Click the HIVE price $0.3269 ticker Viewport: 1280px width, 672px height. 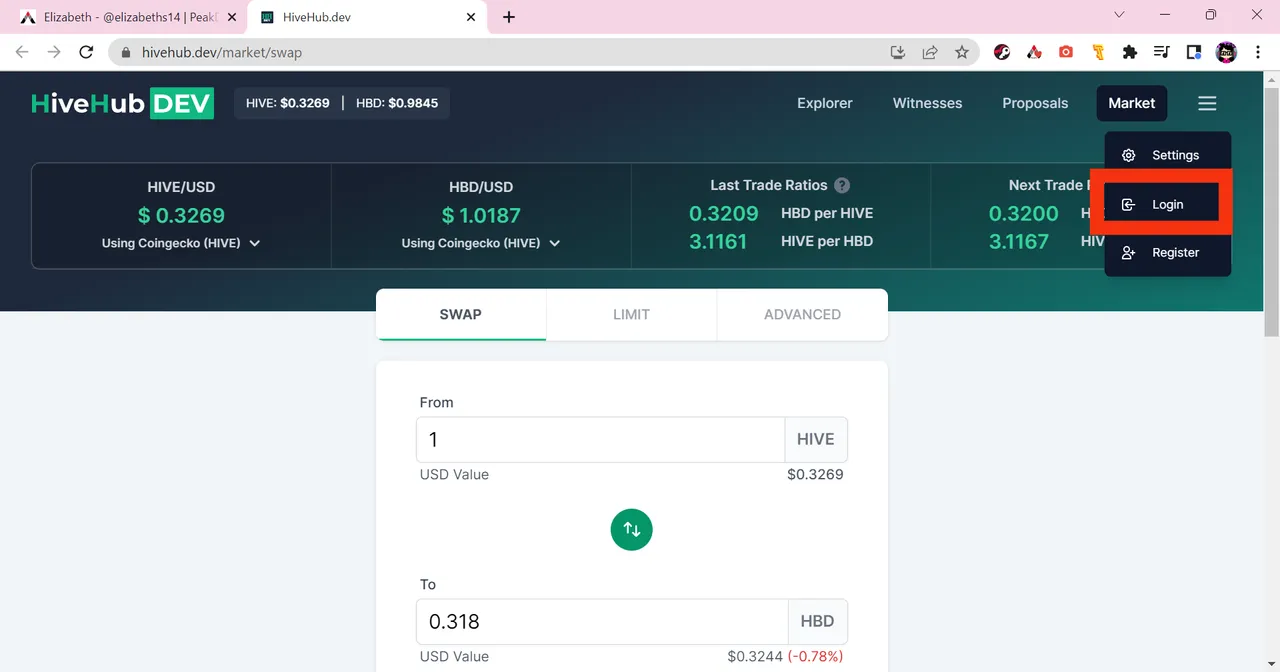click(288, 103)
